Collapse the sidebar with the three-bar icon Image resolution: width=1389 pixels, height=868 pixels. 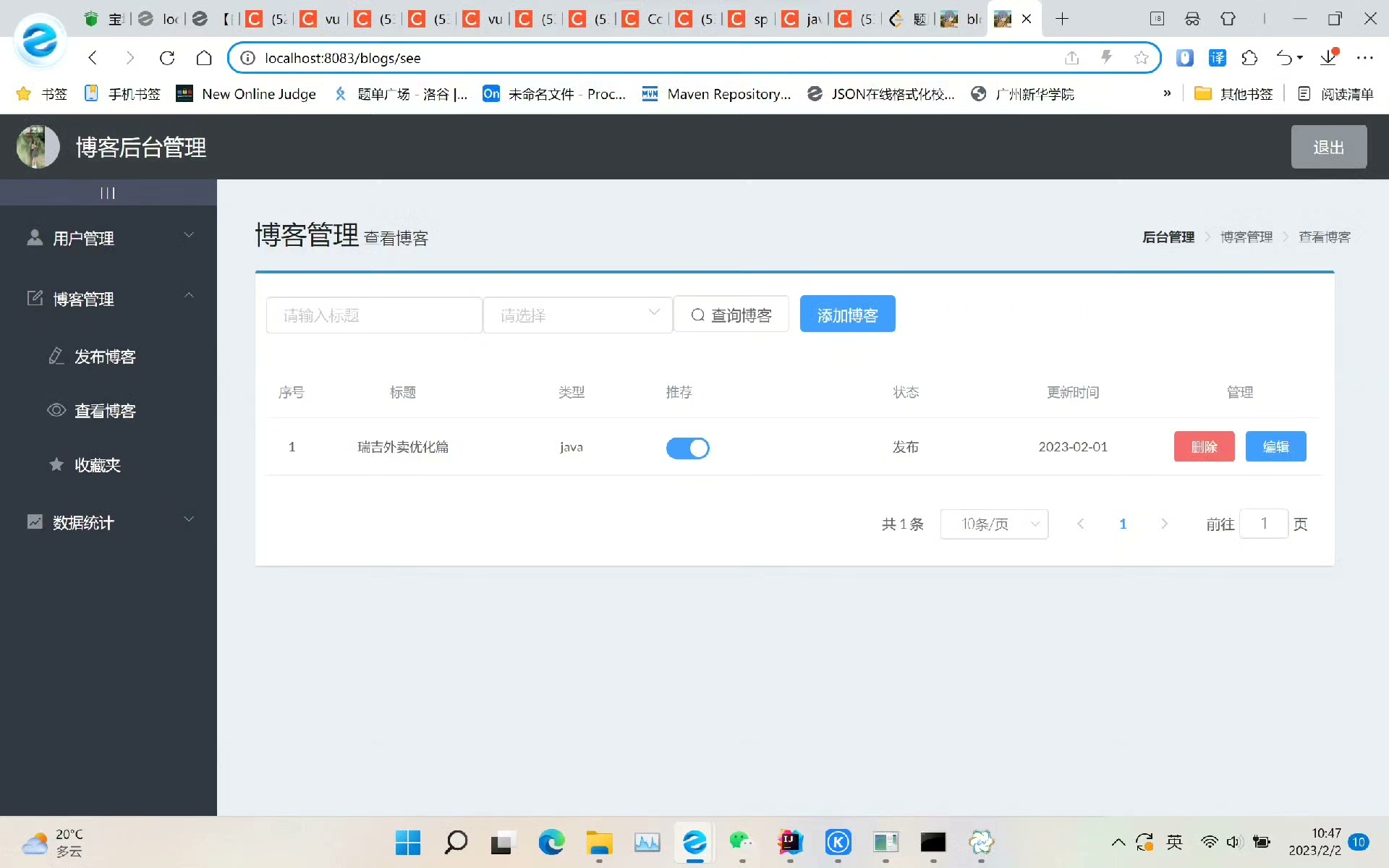coord(108,192)
